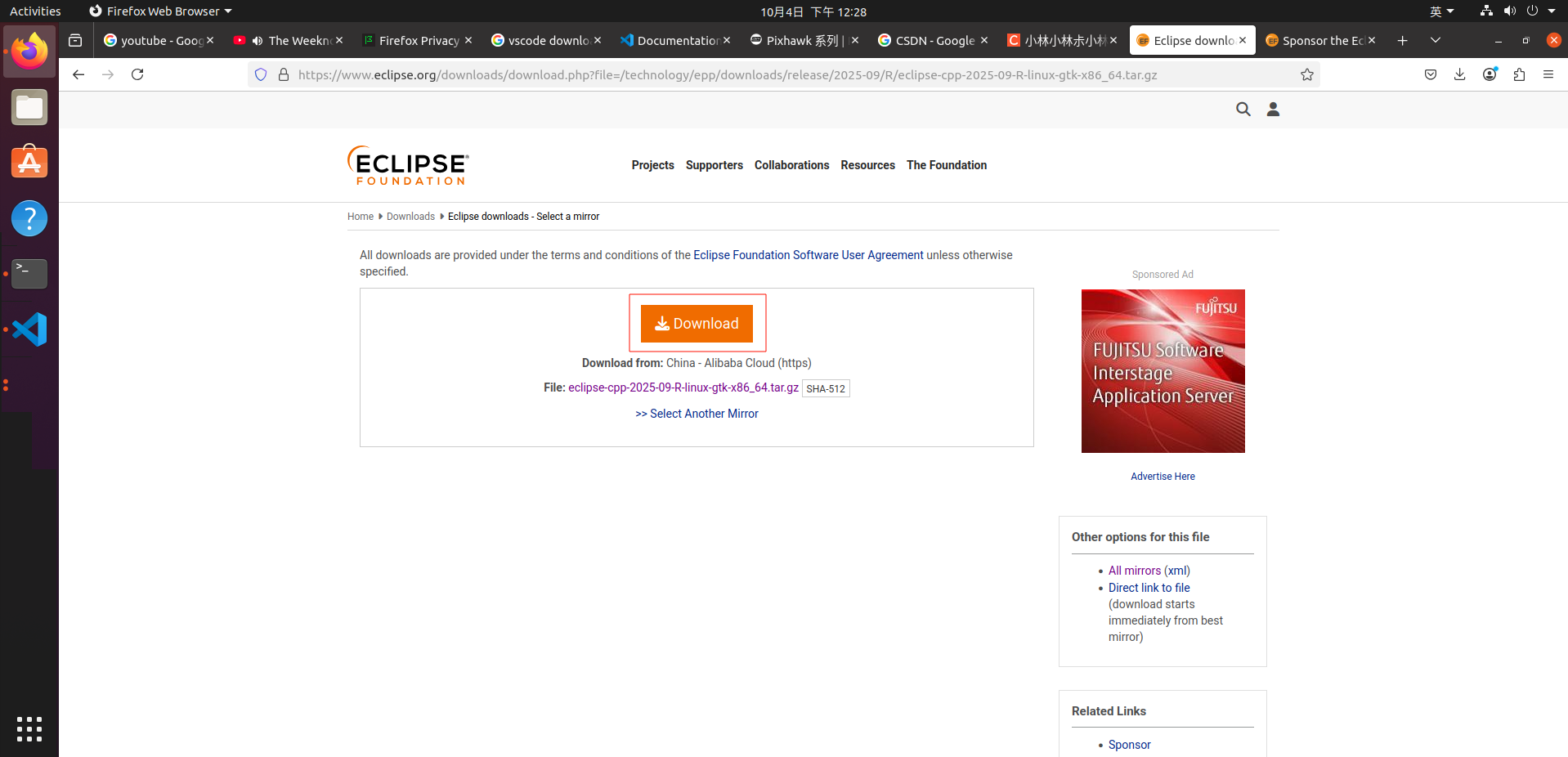Click the browser back navigation arrow
This screenshot has height=757, width=1568.
78,74
